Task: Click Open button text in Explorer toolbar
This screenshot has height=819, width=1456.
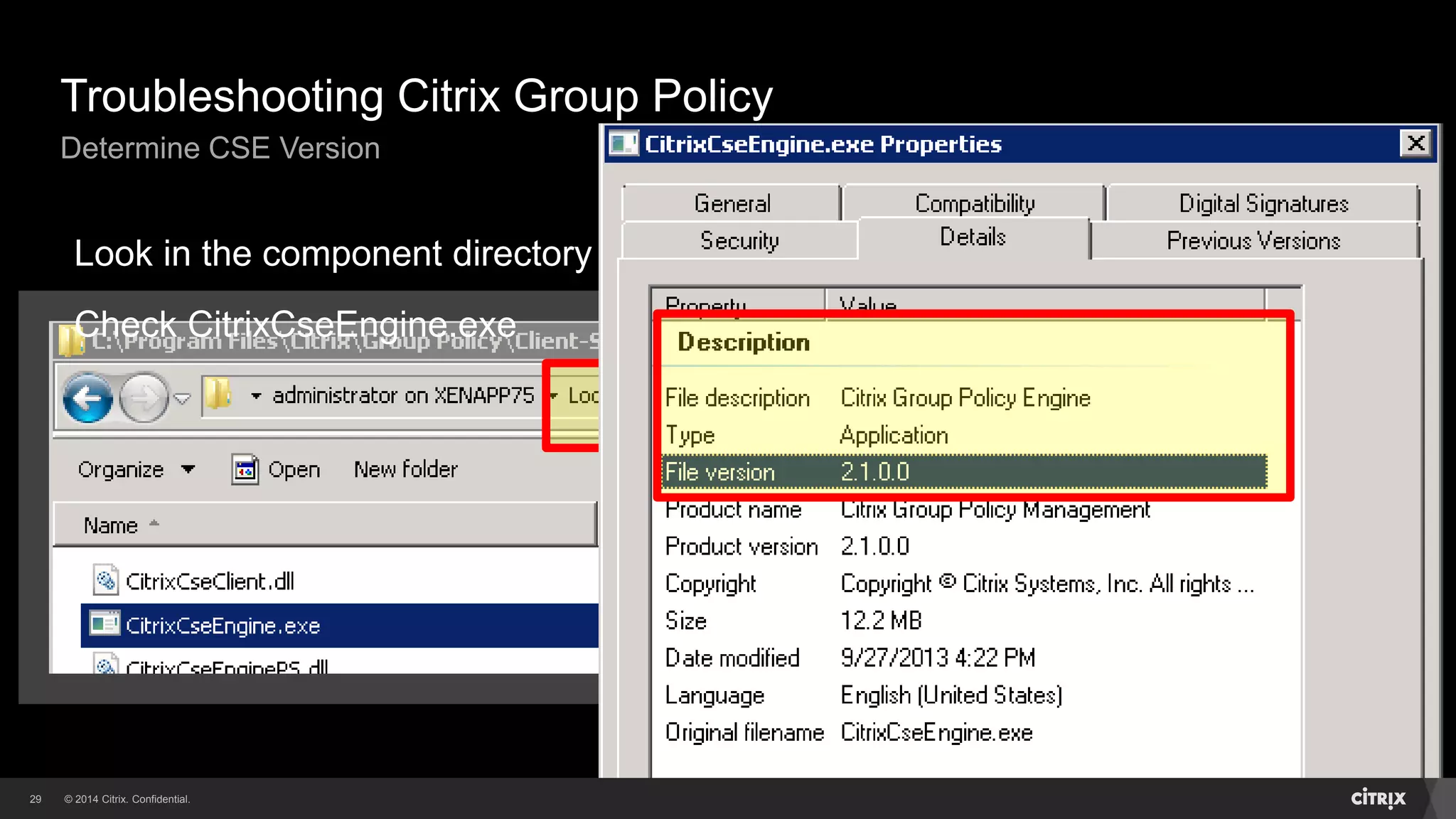Action: 294,470
